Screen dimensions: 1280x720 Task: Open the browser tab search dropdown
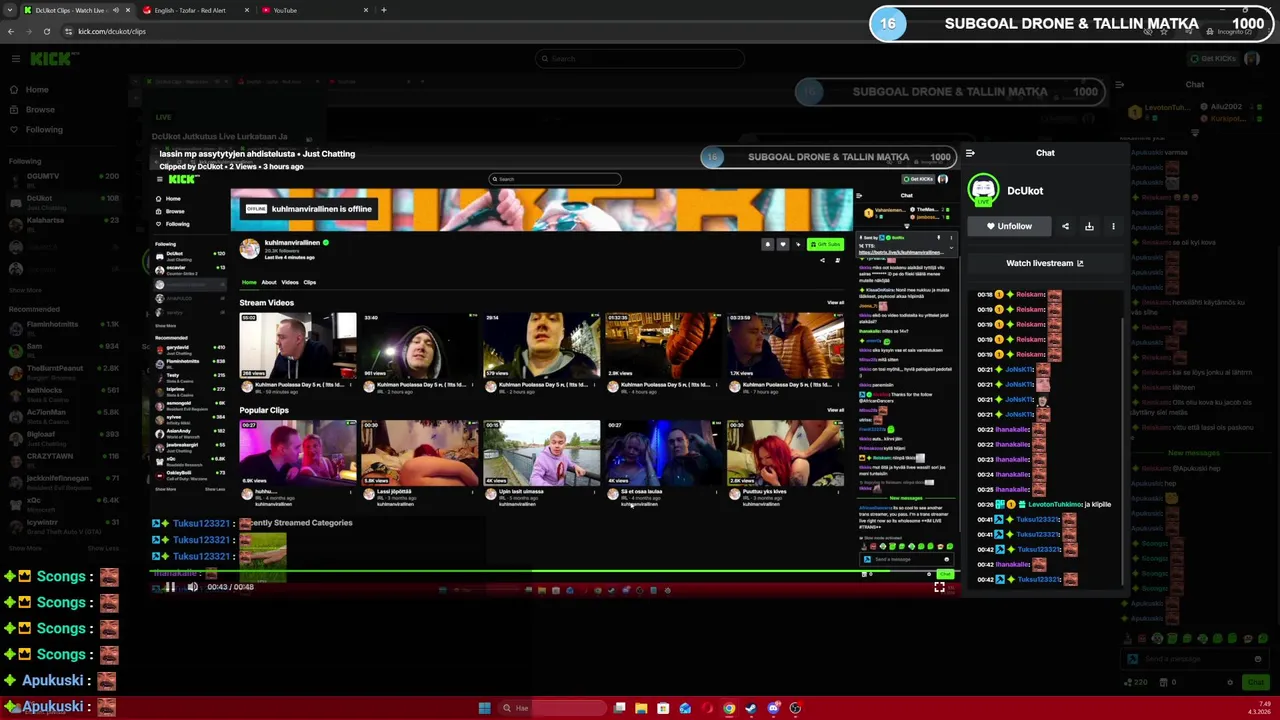pos(10,10)
